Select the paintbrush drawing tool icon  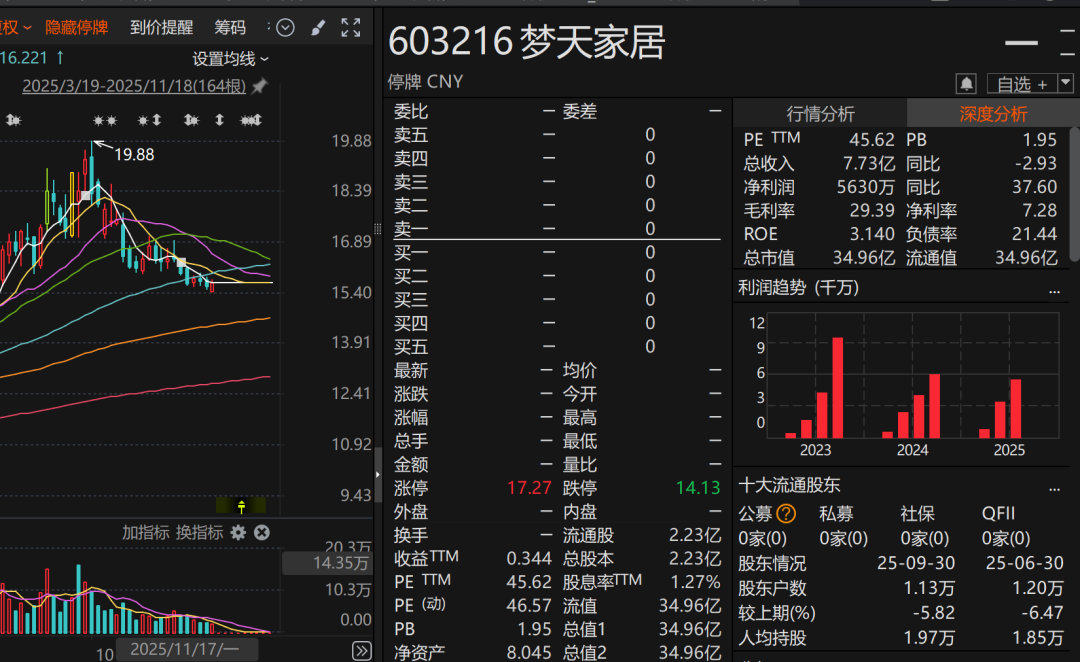pos(318,28)
